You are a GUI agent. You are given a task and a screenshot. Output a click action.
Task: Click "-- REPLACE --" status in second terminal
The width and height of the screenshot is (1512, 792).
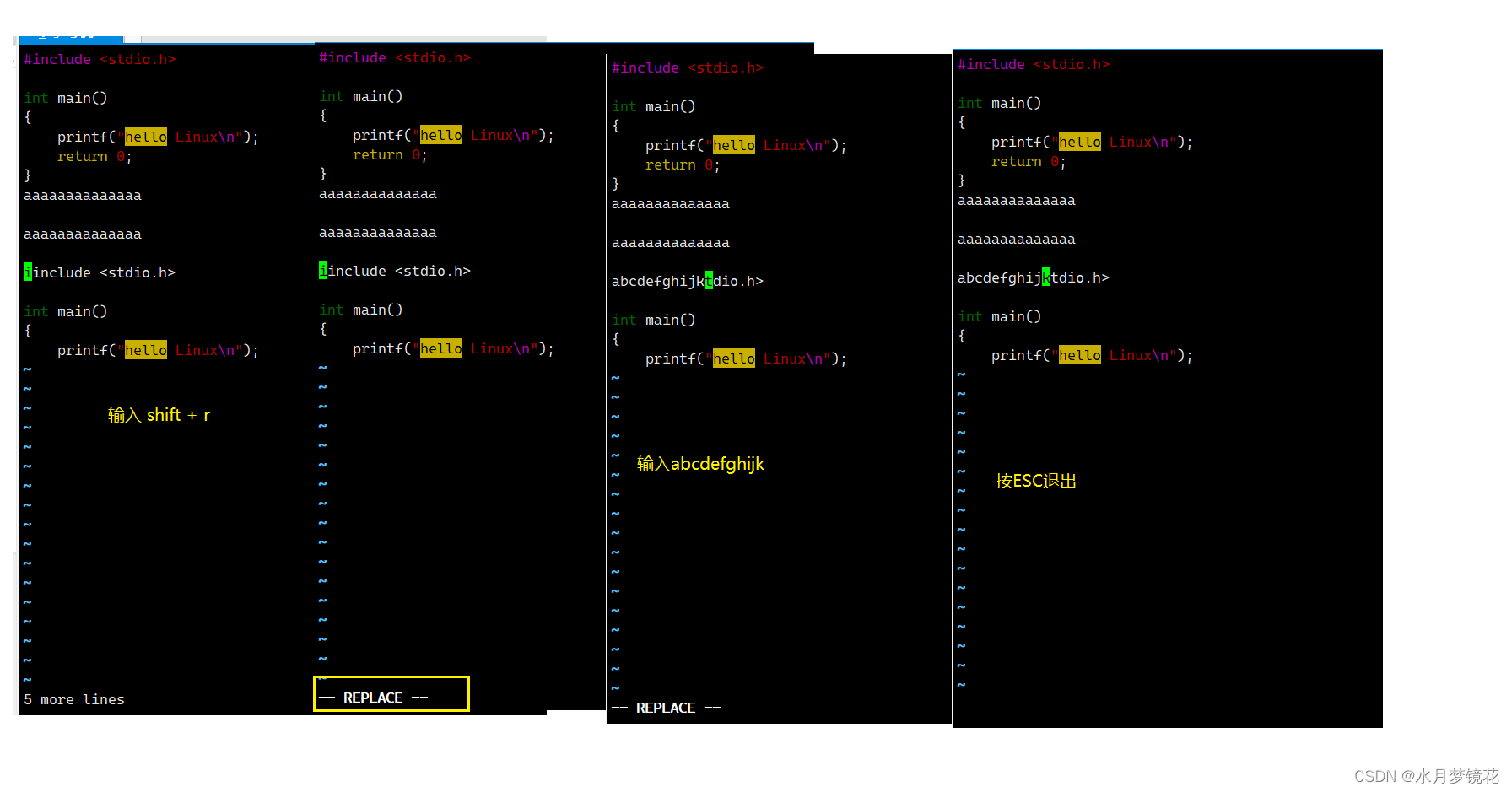[x=374, y=698]
